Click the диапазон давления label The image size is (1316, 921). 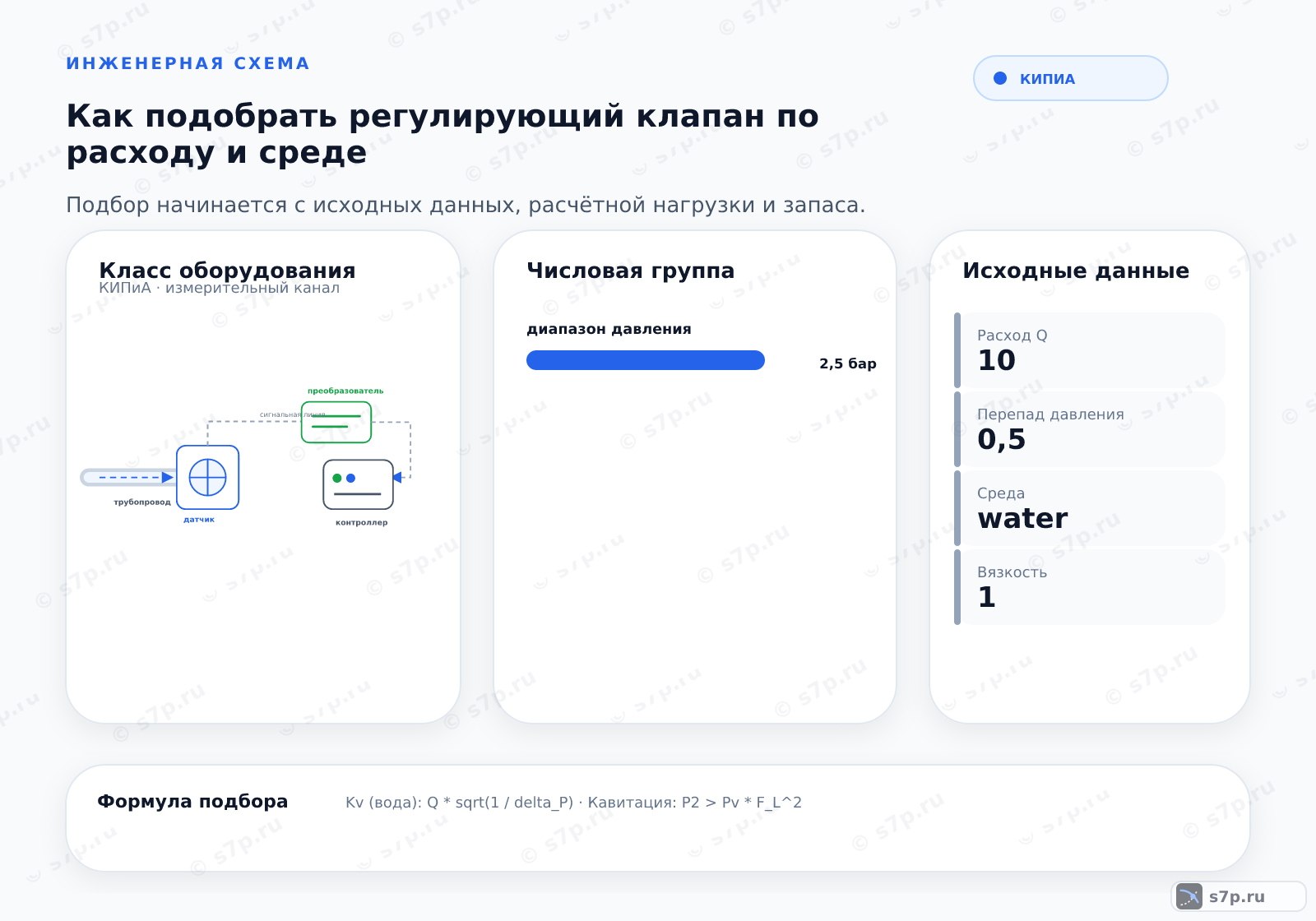[609, 329]
